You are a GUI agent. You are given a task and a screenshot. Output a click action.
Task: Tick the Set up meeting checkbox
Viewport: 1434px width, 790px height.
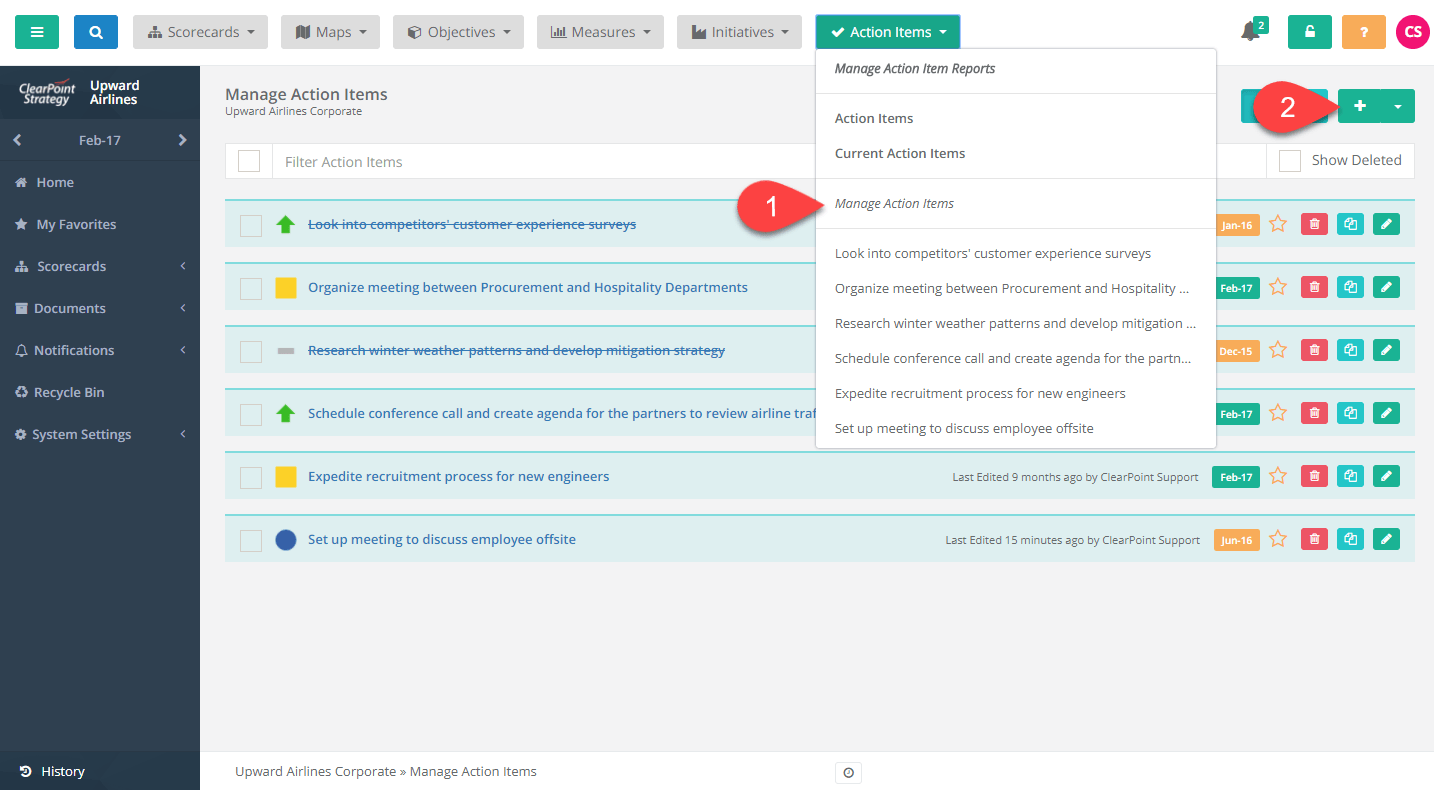point(251,540)
